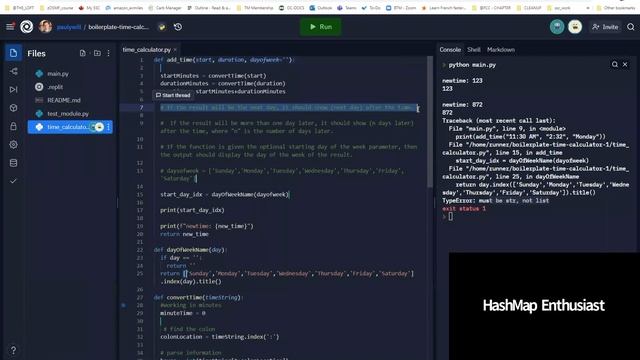Click the 'def dayOfWeekName(day):' line

(190, 250)
